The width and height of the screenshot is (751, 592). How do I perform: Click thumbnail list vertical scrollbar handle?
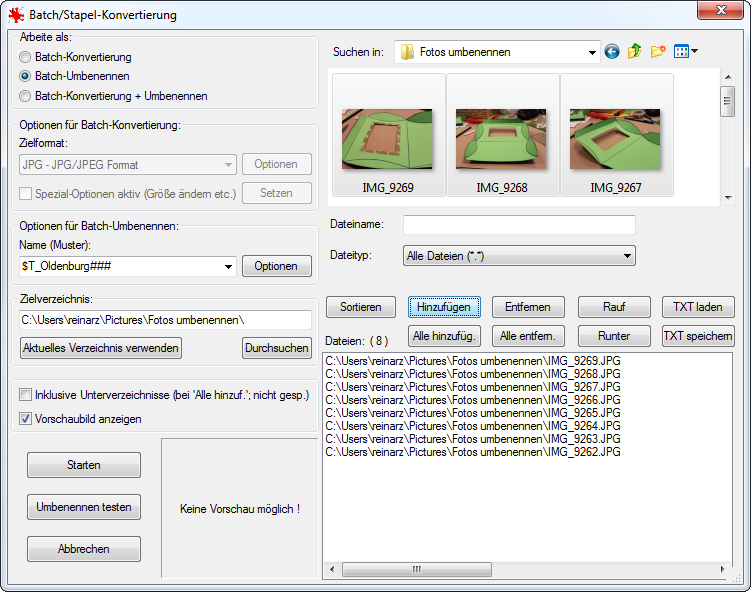pos(728,101)
